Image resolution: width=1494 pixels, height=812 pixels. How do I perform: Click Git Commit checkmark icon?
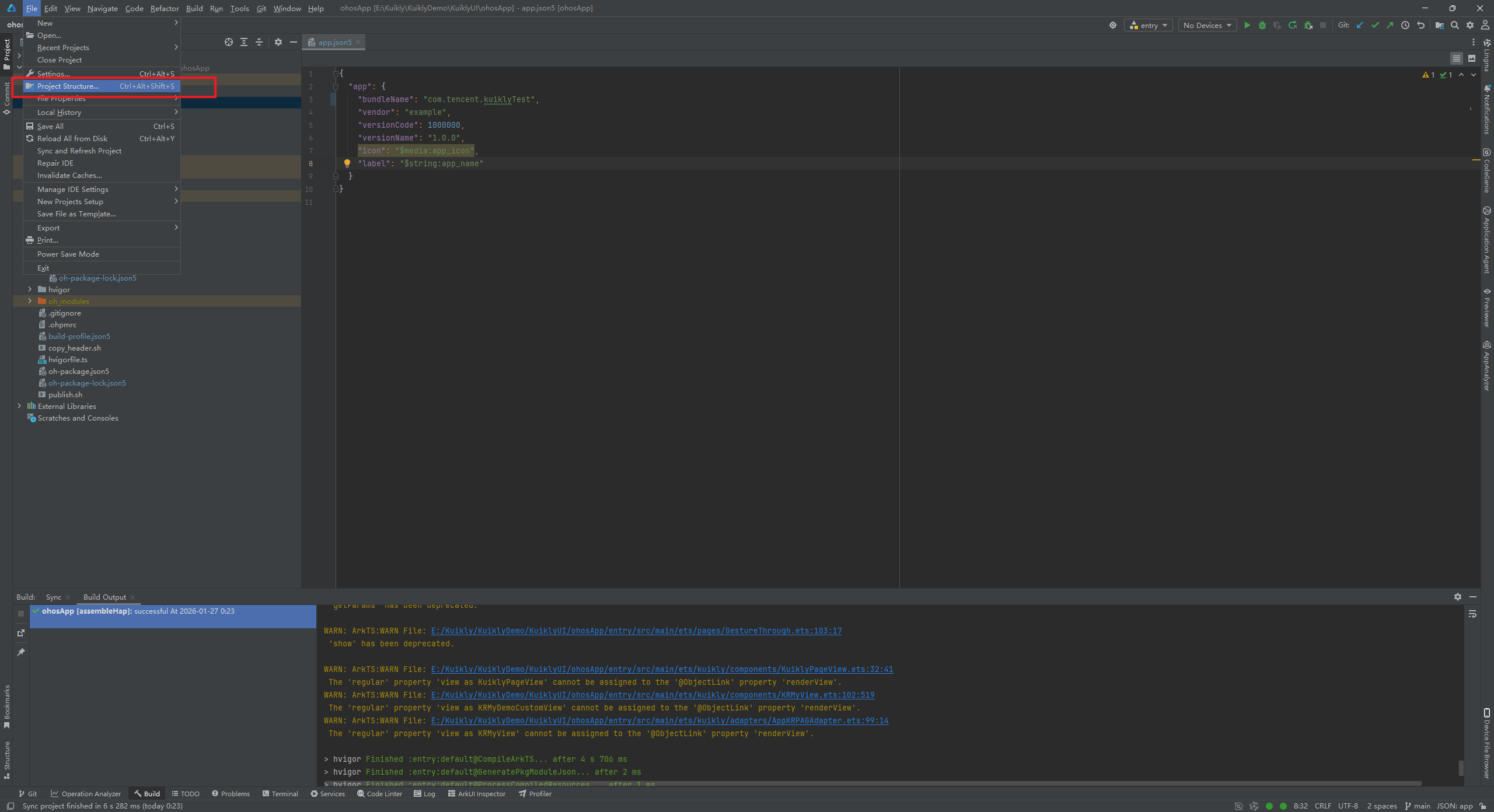pyautogui.click(x=1375, y=25)
